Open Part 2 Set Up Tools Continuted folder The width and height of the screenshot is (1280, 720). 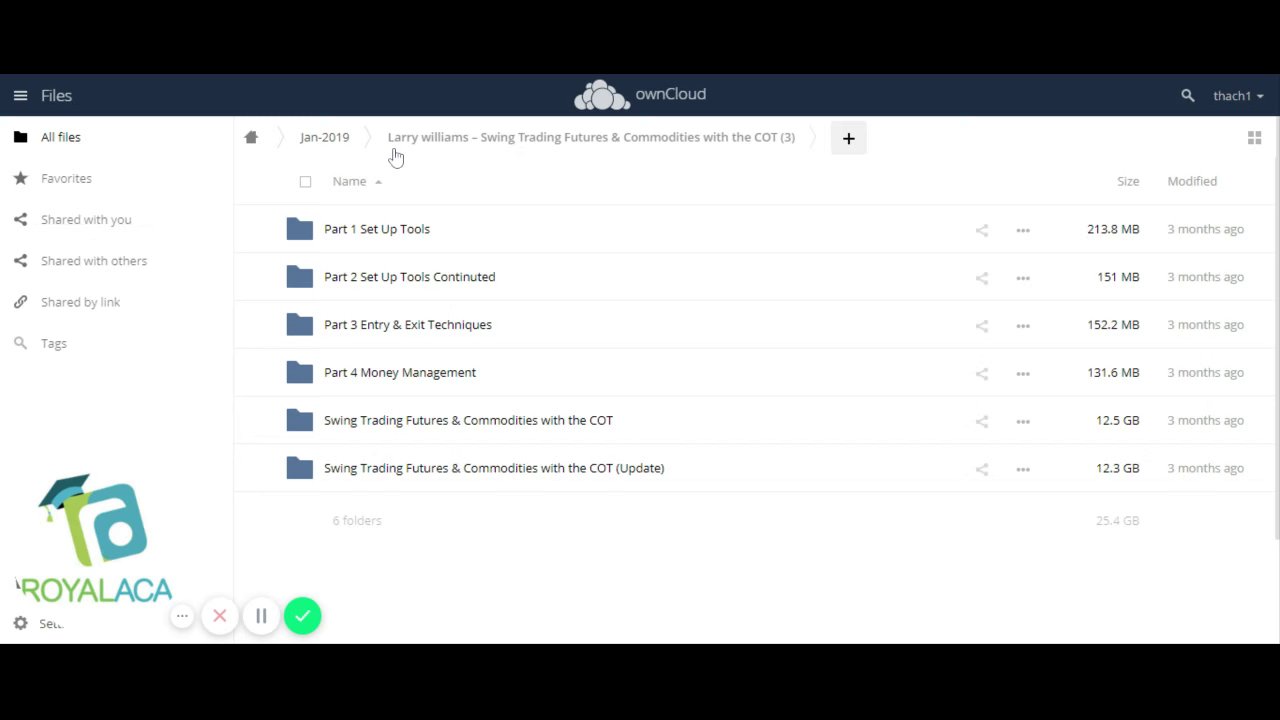click(x=409, y=277)
